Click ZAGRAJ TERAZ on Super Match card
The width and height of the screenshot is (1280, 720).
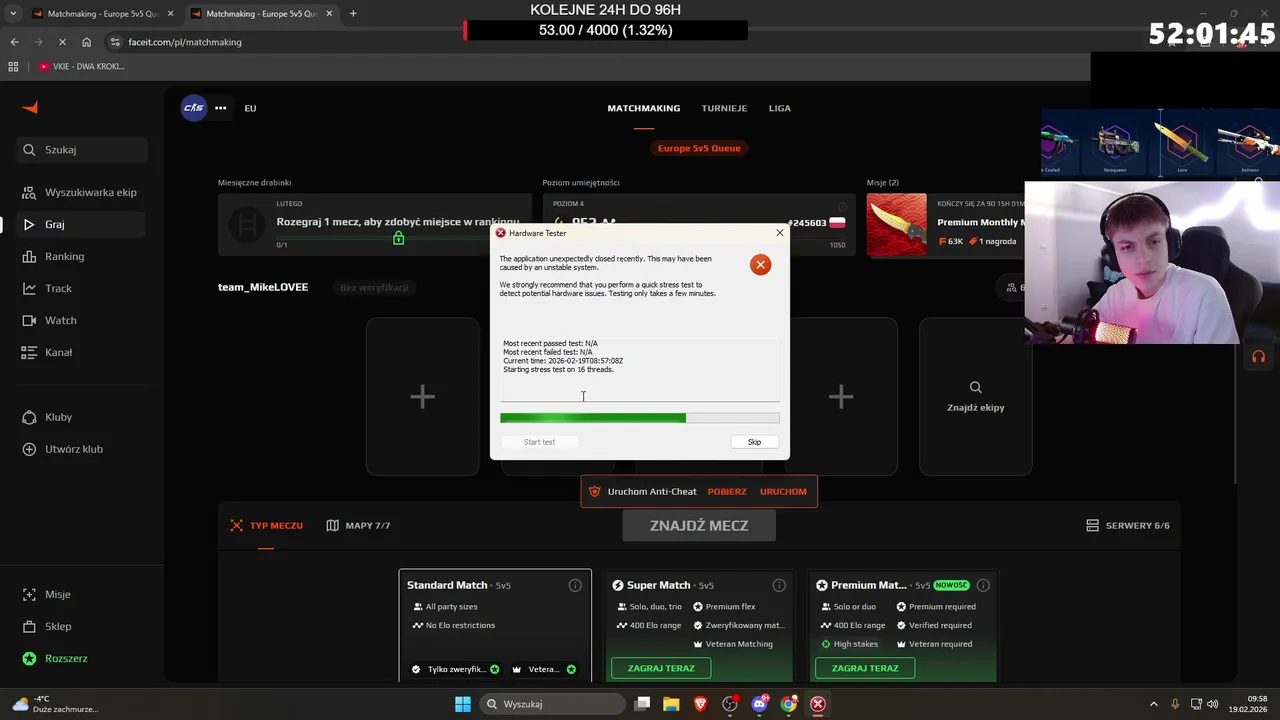(x=661, y=668)
